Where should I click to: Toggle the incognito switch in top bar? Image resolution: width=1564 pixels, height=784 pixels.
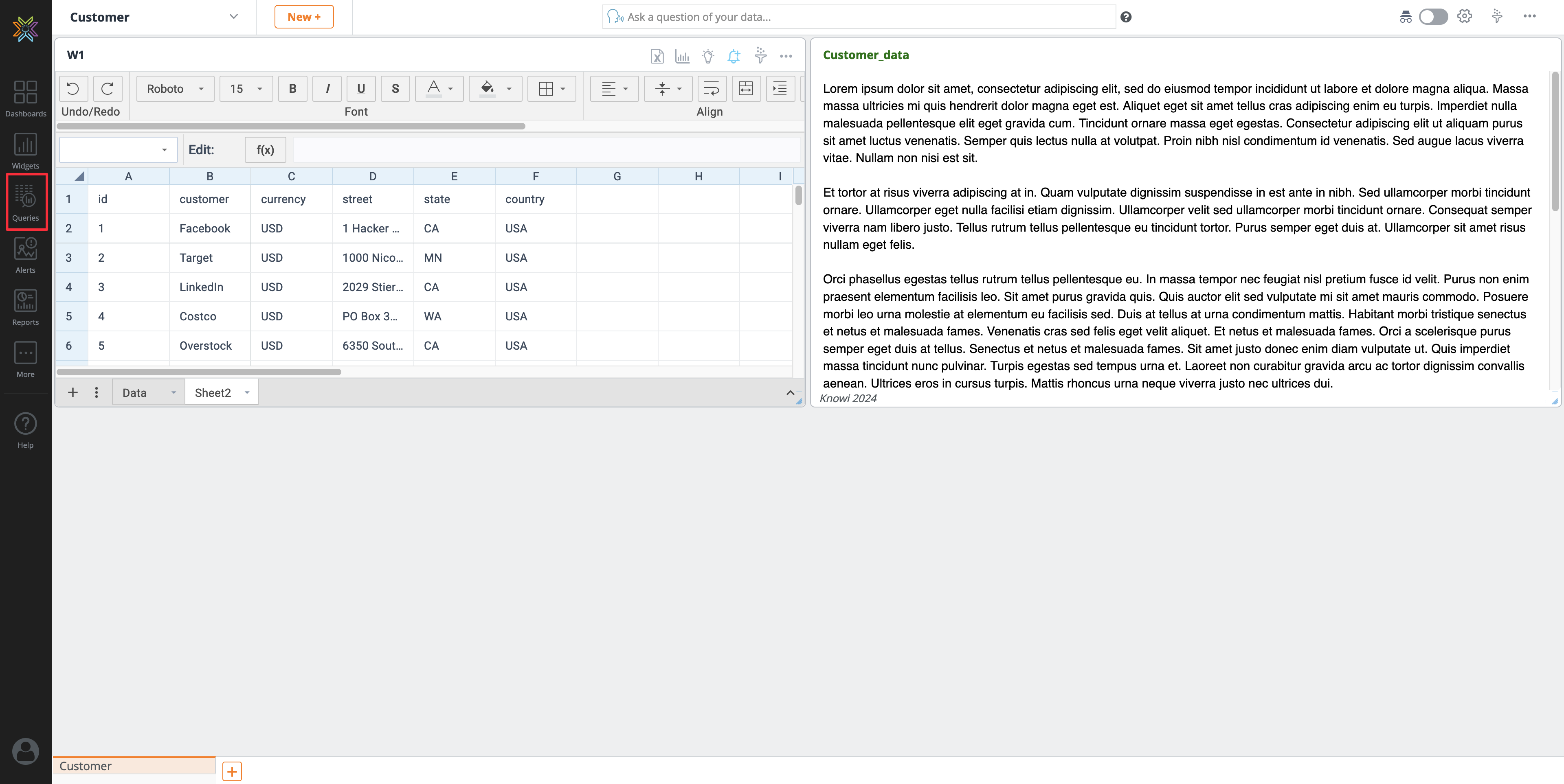1433,17
